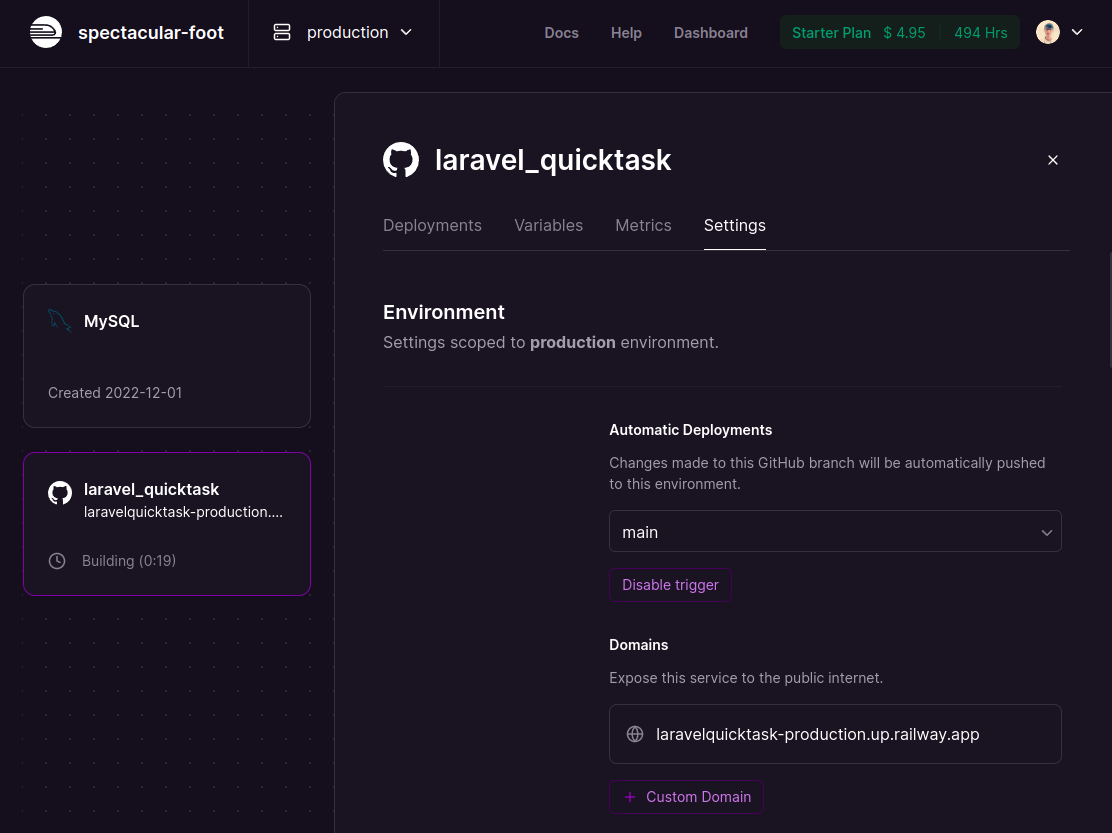Open the main branch selection dropdown
1112x833 pixels.
point(835,531)
